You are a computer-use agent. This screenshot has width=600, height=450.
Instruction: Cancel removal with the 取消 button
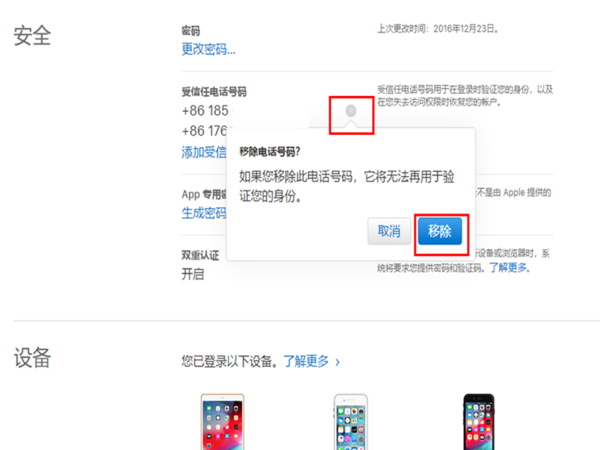[x=389, y=231]
